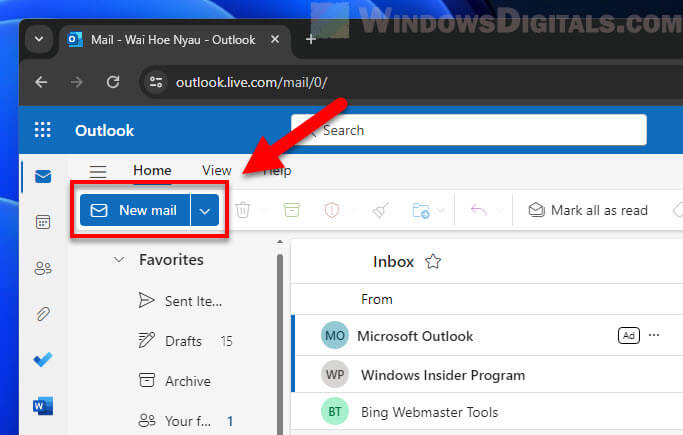Open the more options dots on Microsoft Outlook ad
This screenshot has height=435, width=683.
(654, 335)
